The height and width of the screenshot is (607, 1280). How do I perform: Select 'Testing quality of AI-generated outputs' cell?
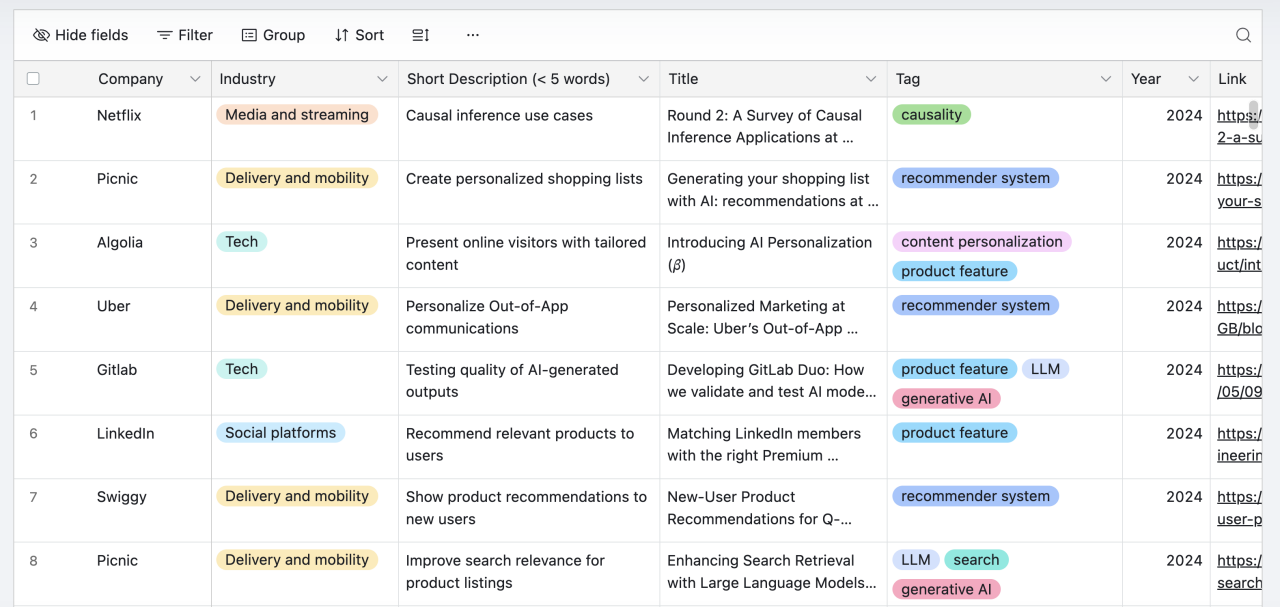pyautogui.click(x=512, y=381)
